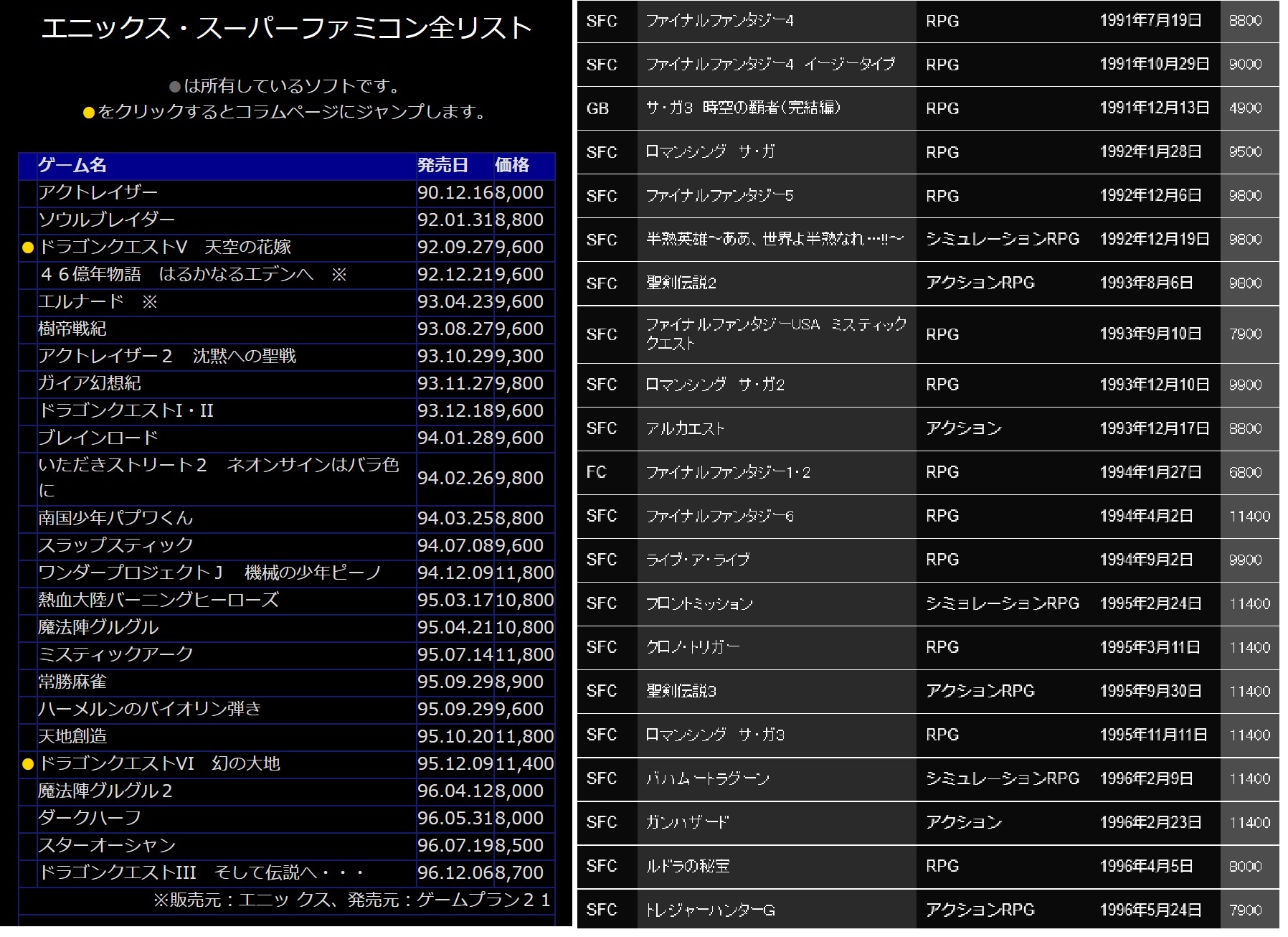
Task: Click the エニックス・スーパーファミコン全リスト page heading
Action: coord(286,28)
